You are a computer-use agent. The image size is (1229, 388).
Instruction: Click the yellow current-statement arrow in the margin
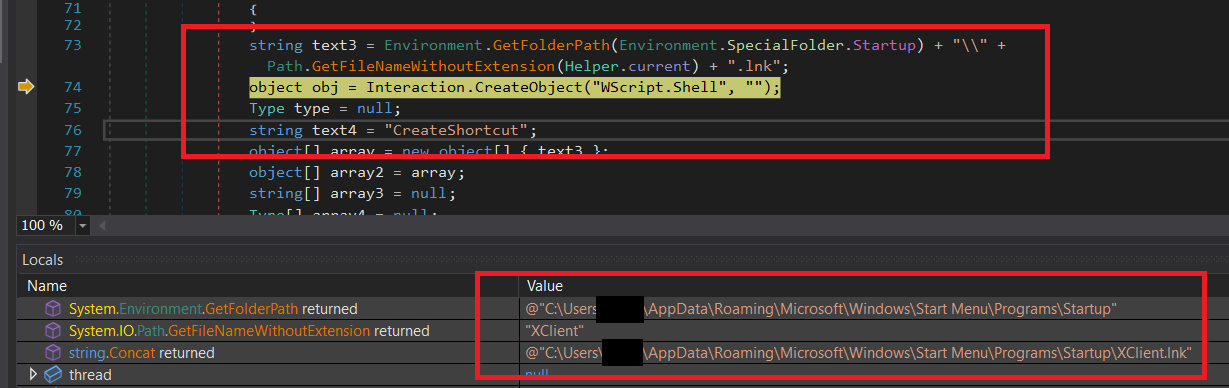pyautogui.click(x=26, y=87)
